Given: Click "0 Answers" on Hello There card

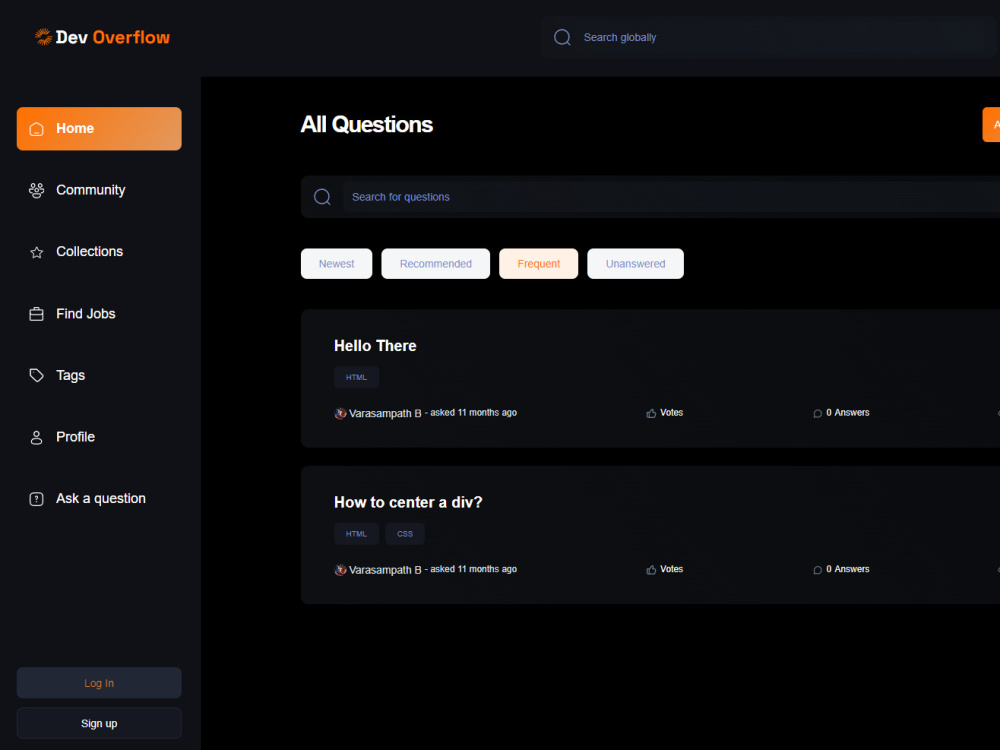Looking at the screenshot, I should point(848,413).
